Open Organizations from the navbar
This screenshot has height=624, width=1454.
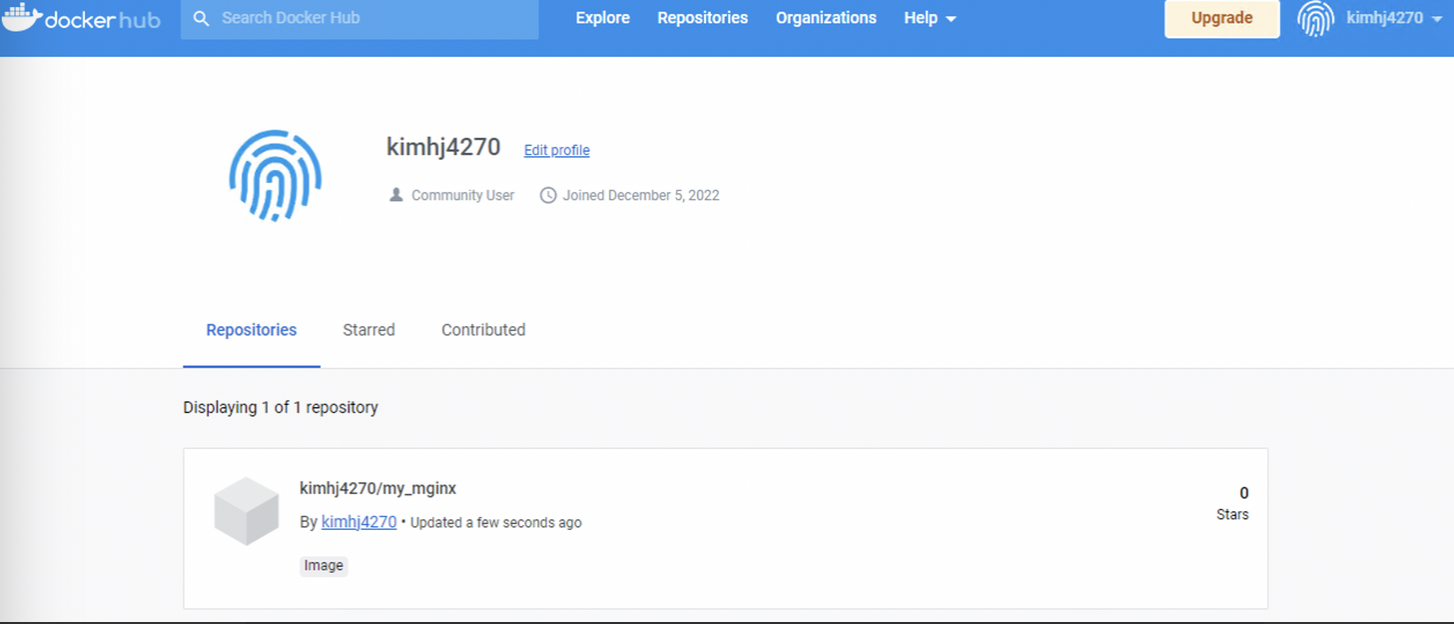tap(826, 18)
